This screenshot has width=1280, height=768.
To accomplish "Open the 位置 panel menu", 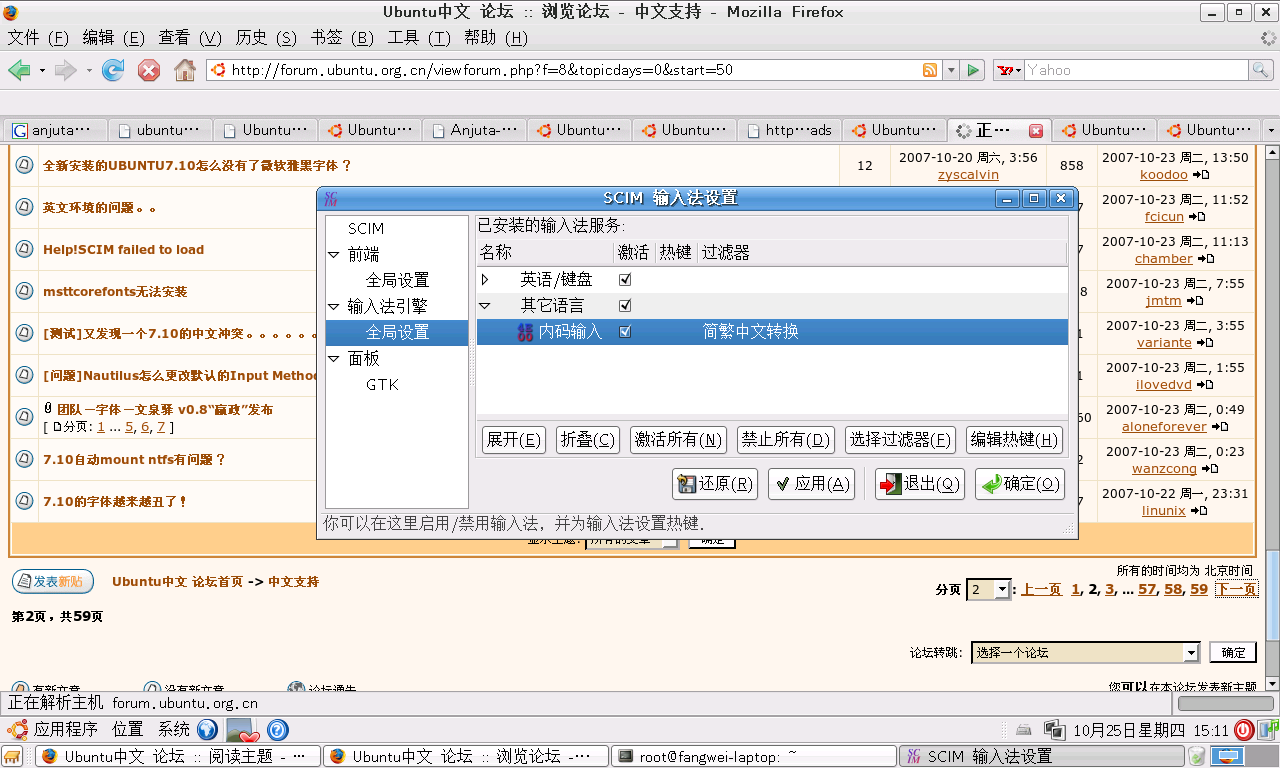I will click(128, 729).
